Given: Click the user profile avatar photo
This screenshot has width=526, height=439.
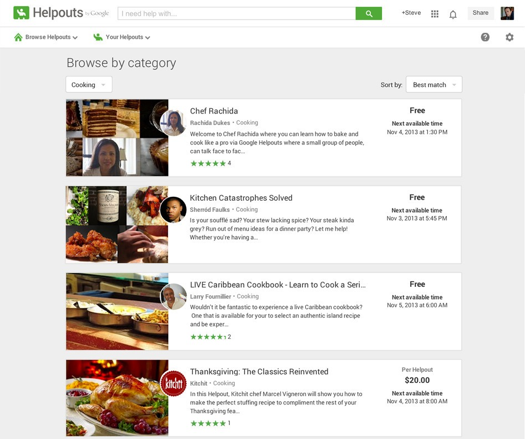Looking at the screenshot, I should (507, 13).
